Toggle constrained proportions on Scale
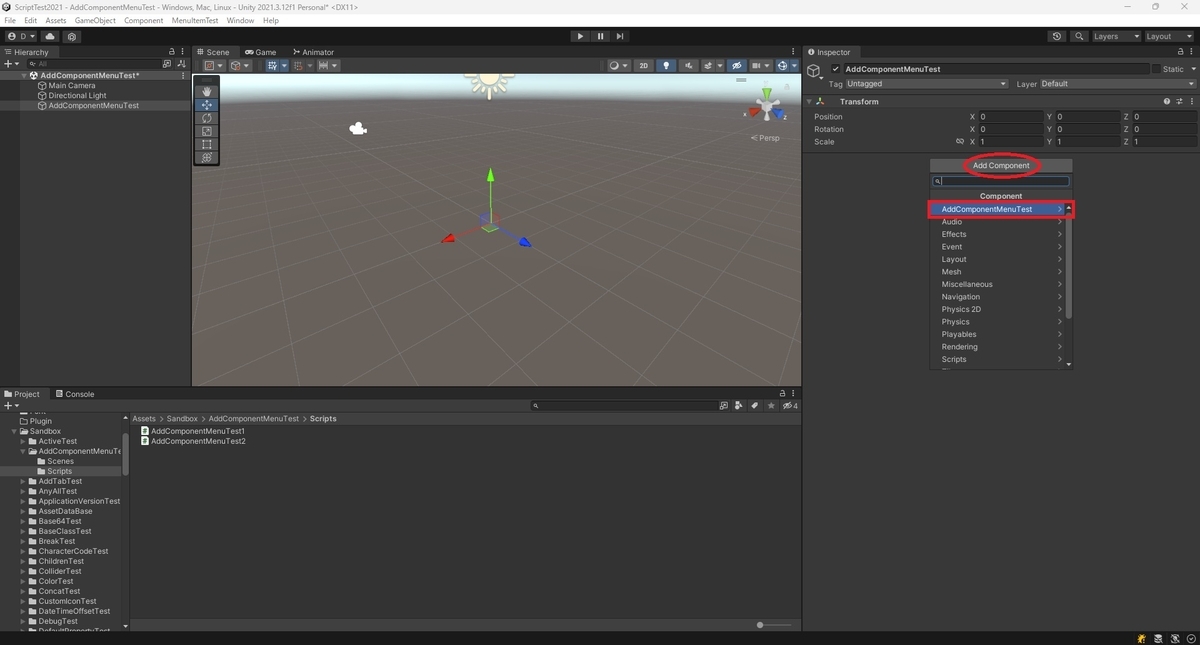Screen dimensions: 1200x645 [960, 142]
